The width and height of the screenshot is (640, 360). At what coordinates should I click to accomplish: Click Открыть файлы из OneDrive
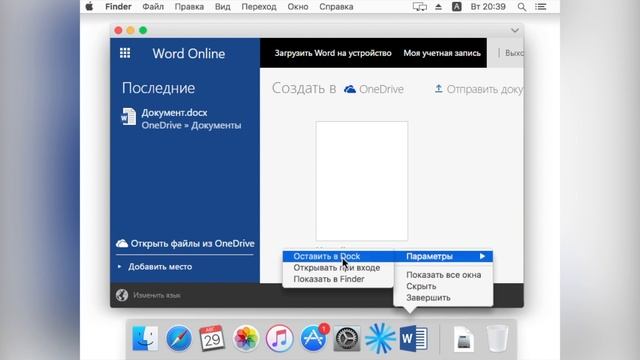tap(192, 244)
